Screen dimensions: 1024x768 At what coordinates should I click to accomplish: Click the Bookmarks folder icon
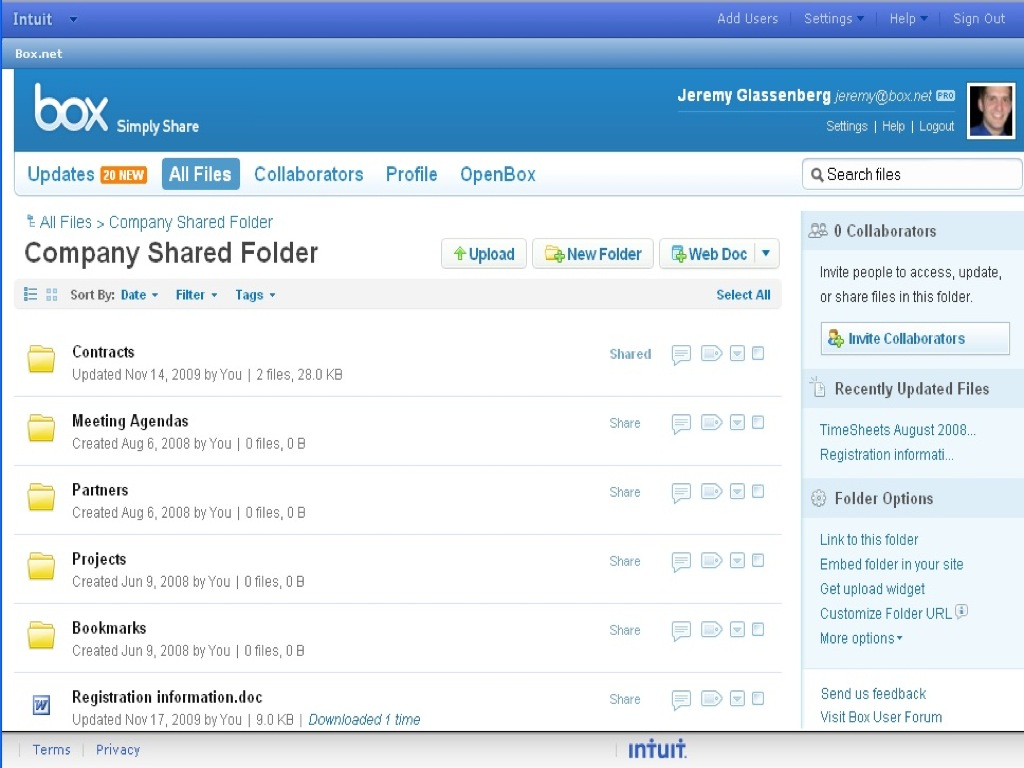(41, 635)
